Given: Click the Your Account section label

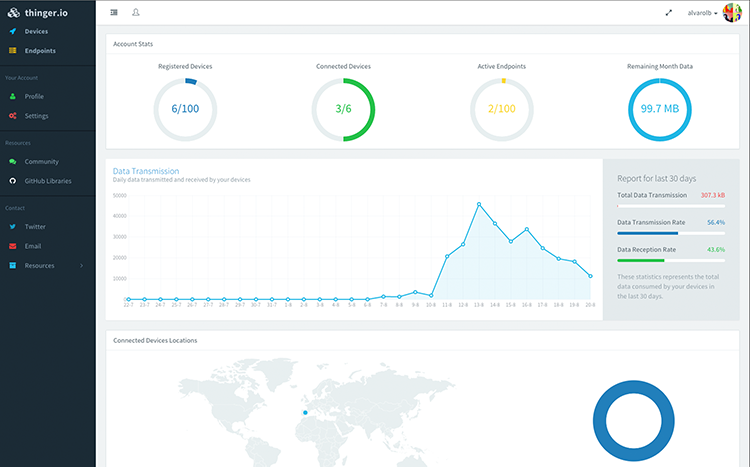Looking at the screenshot, I should tap(22, 78).
